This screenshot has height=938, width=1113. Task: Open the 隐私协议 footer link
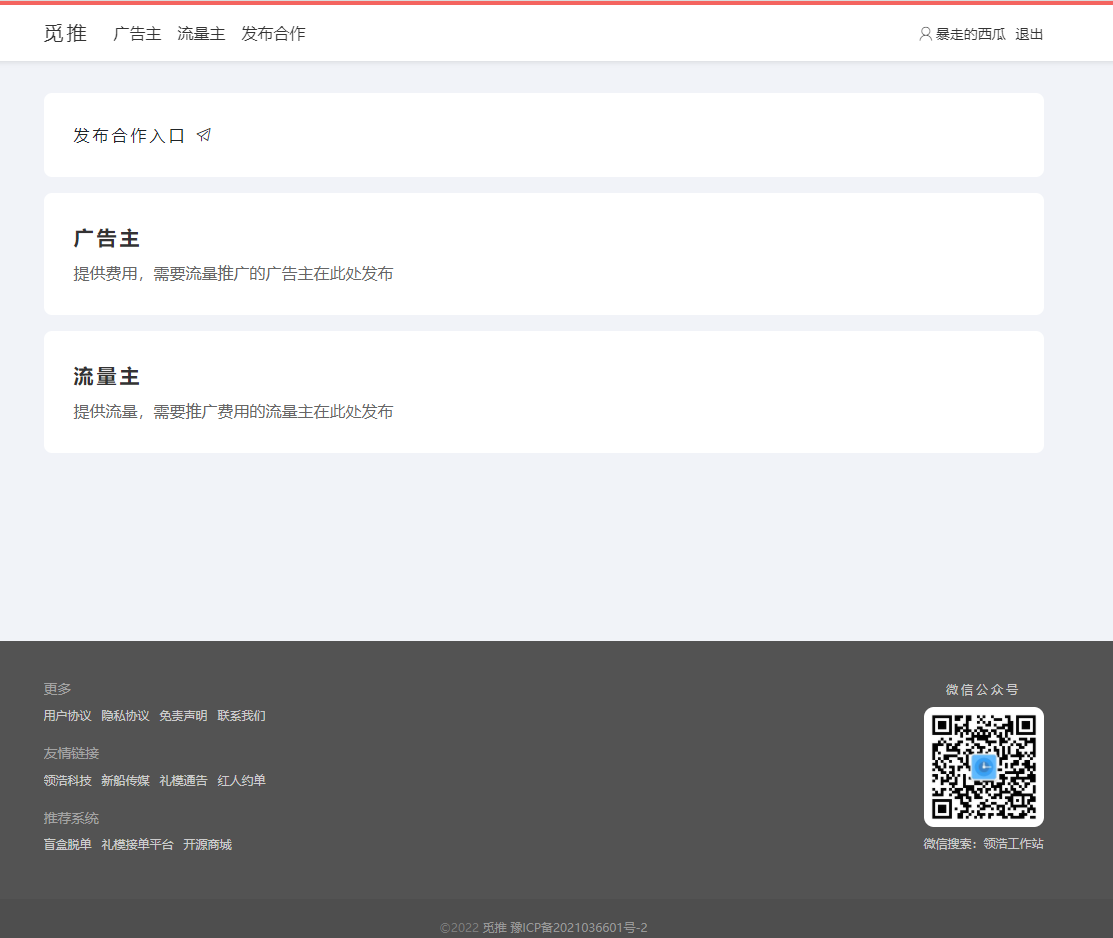(x=125, y=716)
